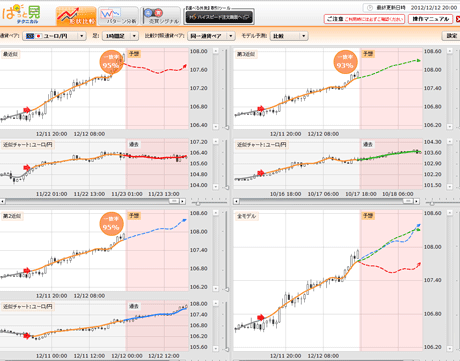Click the 11/22 01:00 time axis label
The height and width of the screenshot is (361, 460).
pos(52,194)
